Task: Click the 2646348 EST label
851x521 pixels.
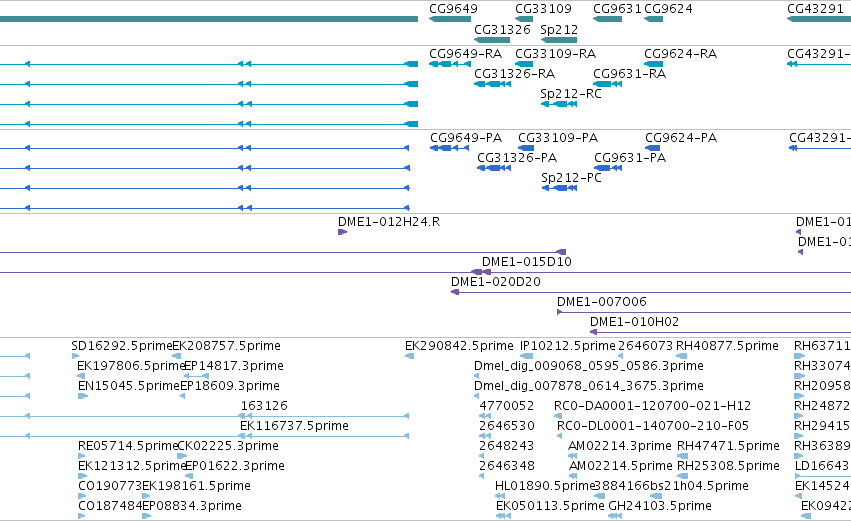Action: click(507, 466)
